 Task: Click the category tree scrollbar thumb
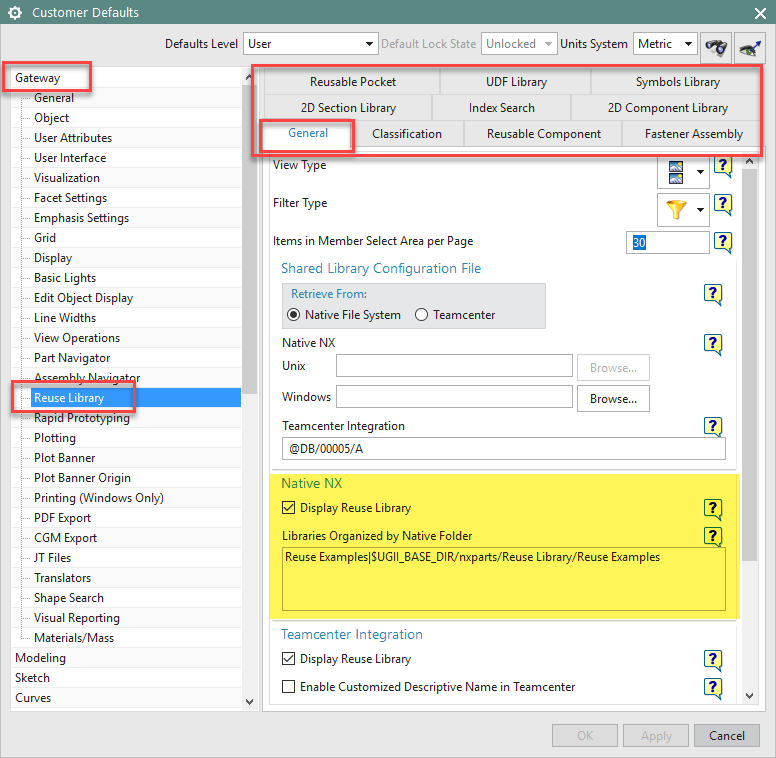pos(249,239)
